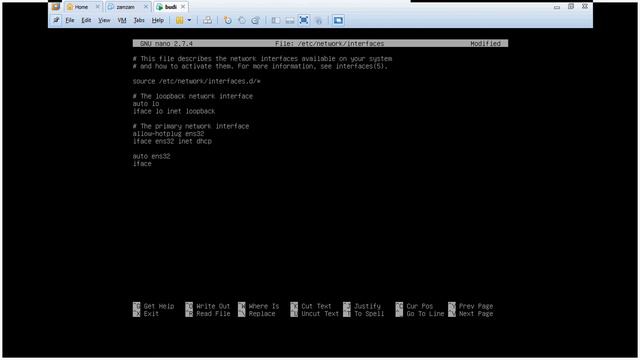Image resolution: width=640 pixels, height=360 pixels.
Task: Click the 'Read File' shortcut label
Action: coord(213,313)
